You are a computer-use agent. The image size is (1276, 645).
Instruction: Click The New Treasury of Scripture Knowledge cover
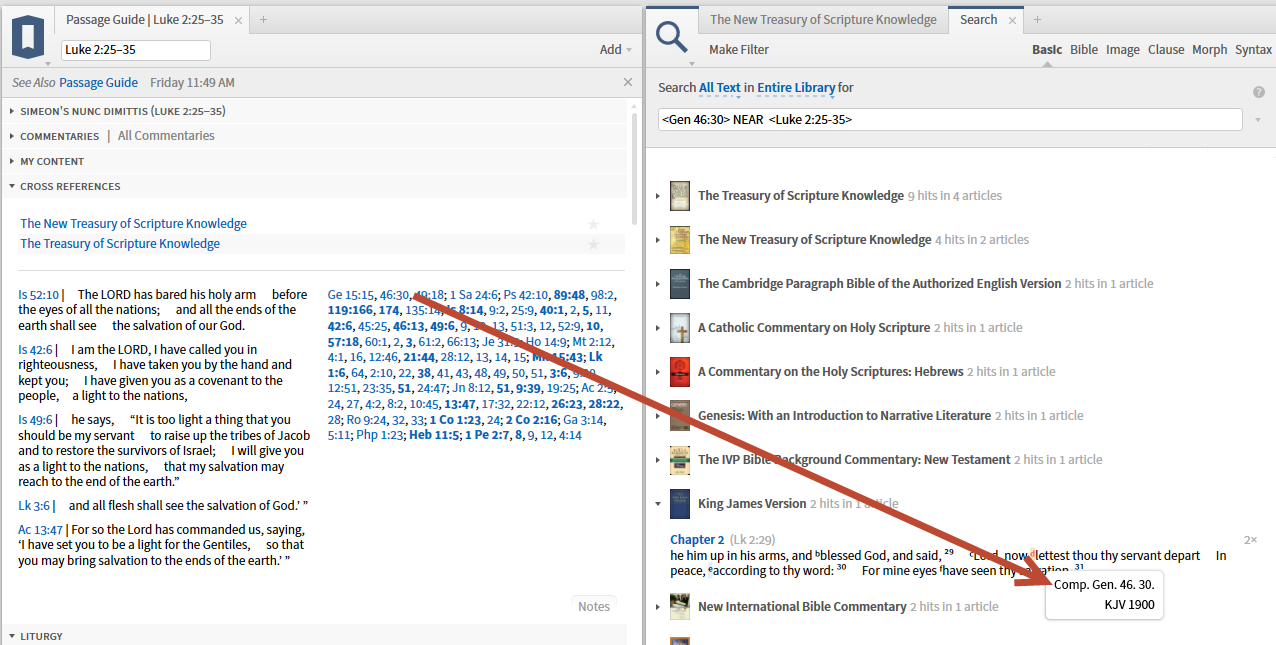pyautogui.click(x=680, y=239)
